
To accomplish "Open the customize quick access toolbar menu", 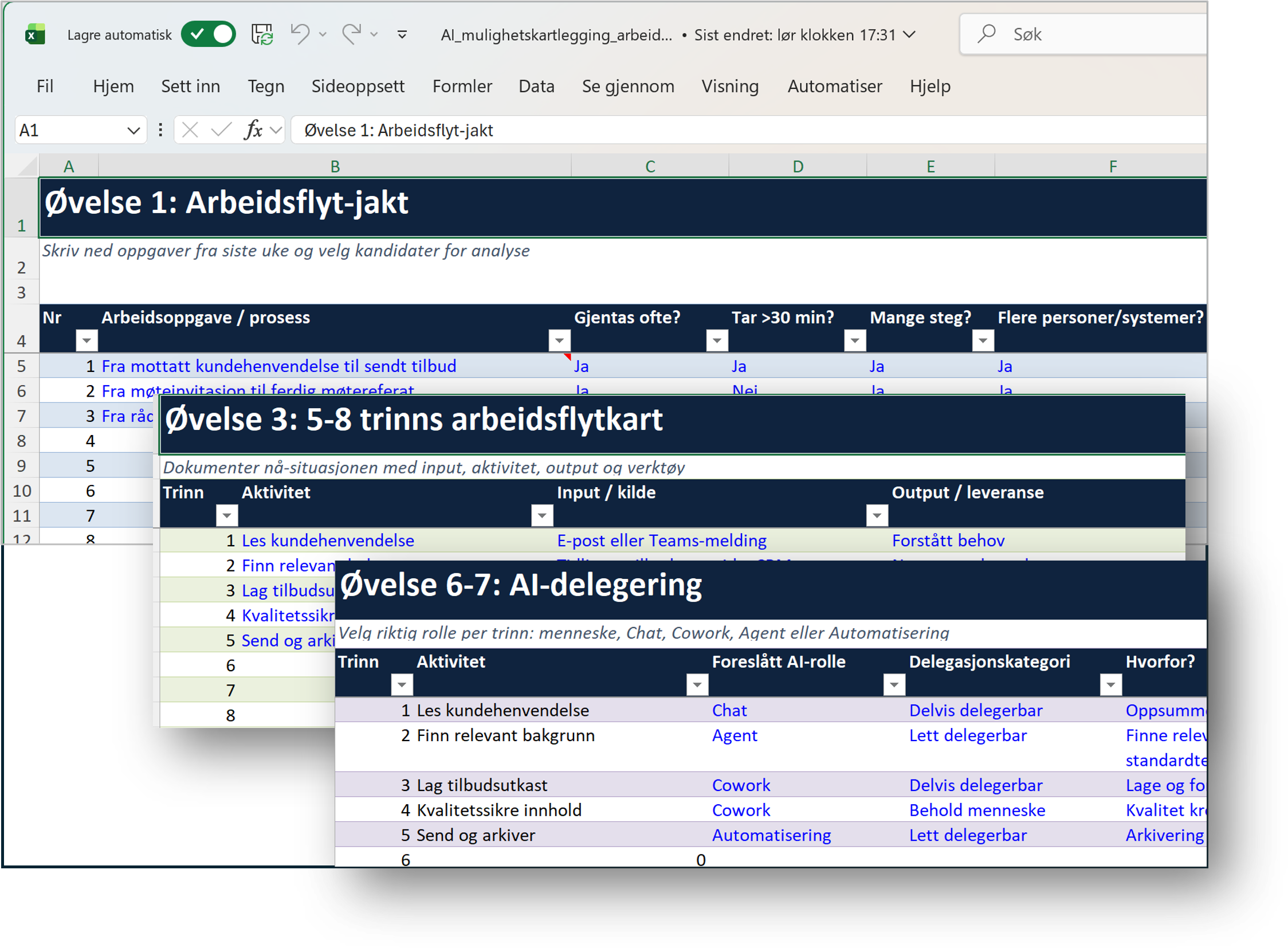I will (x=402, y=35).
